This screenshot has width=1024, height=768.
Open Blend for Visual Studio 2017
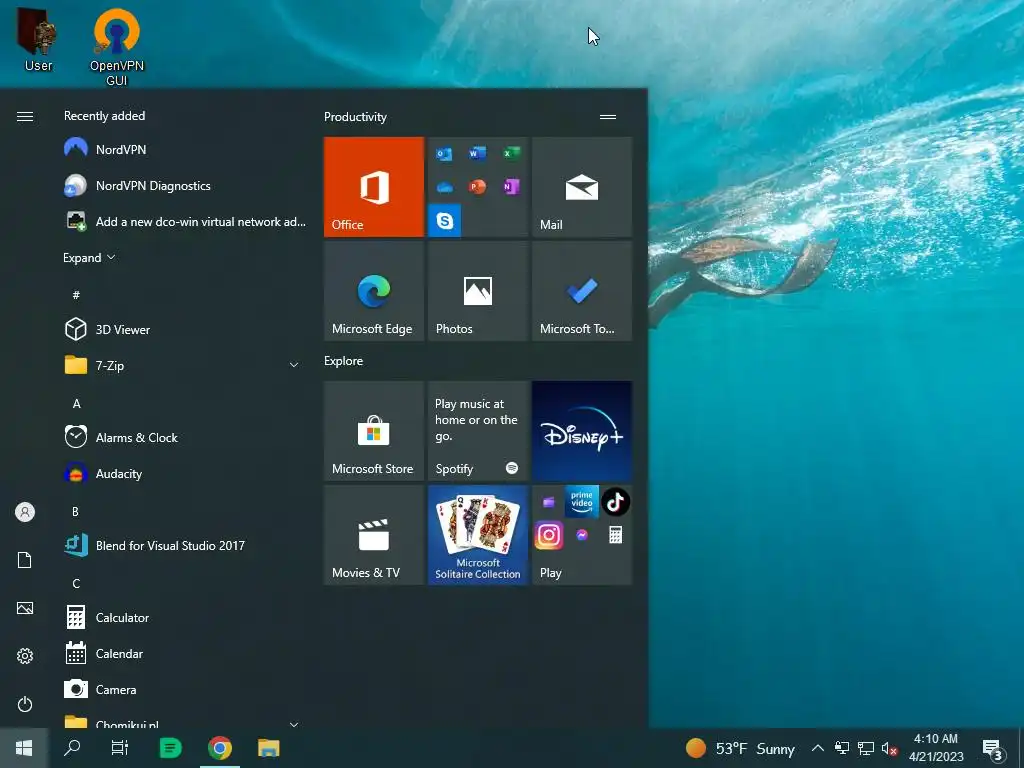183,545
